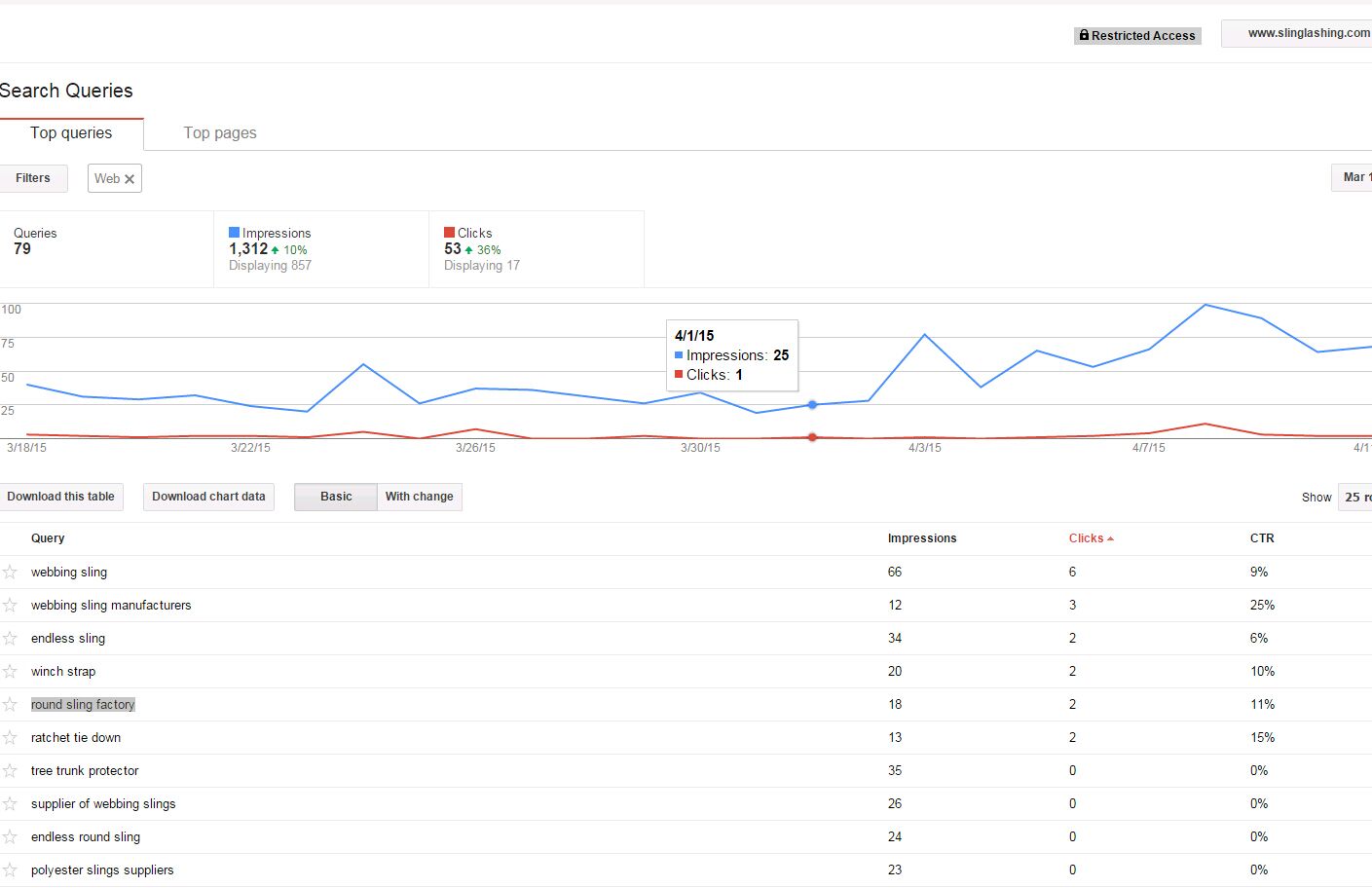Click the 'Displaying 857' text
1372x888 pixels.
270,266
